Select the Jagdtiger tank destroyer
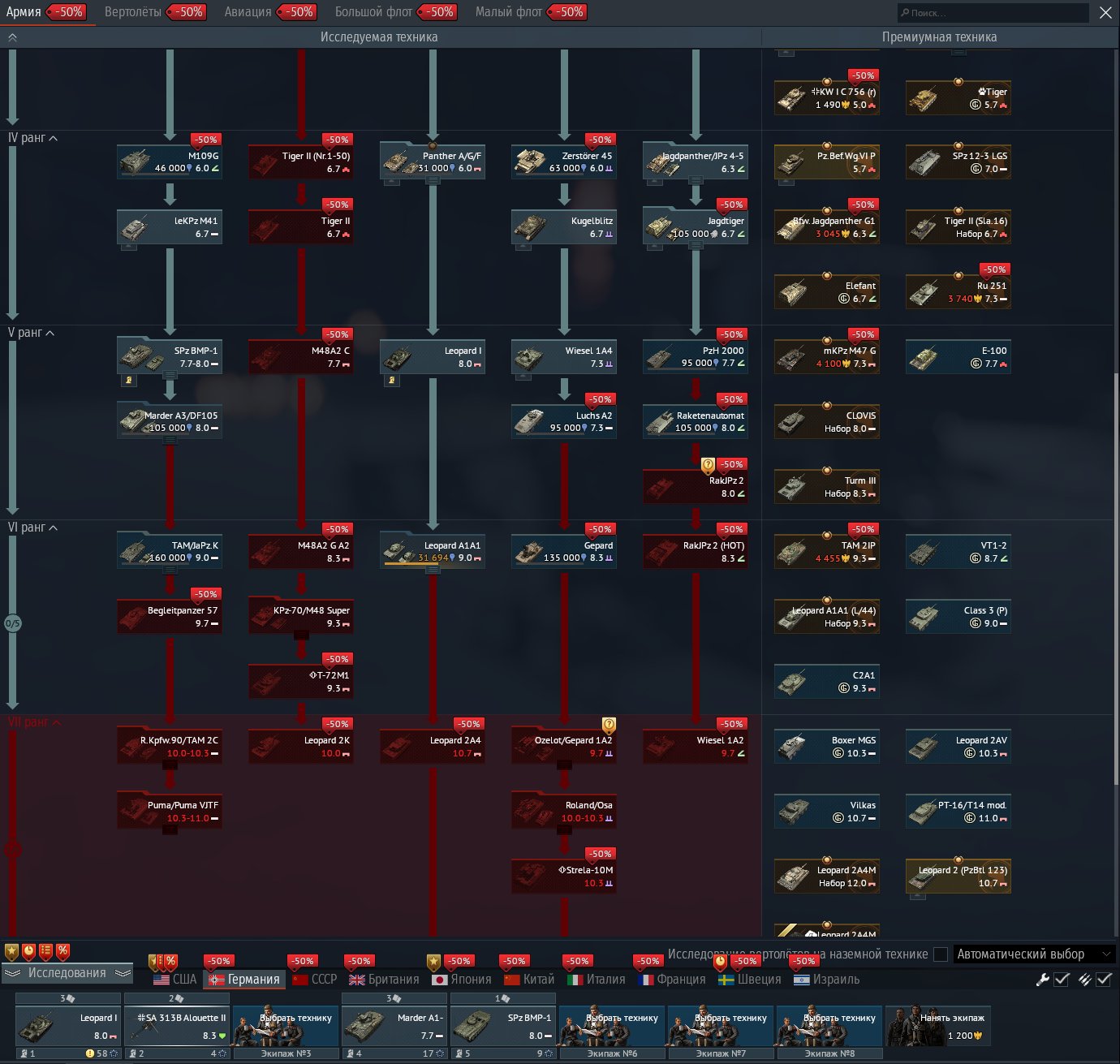 [696, 226]
